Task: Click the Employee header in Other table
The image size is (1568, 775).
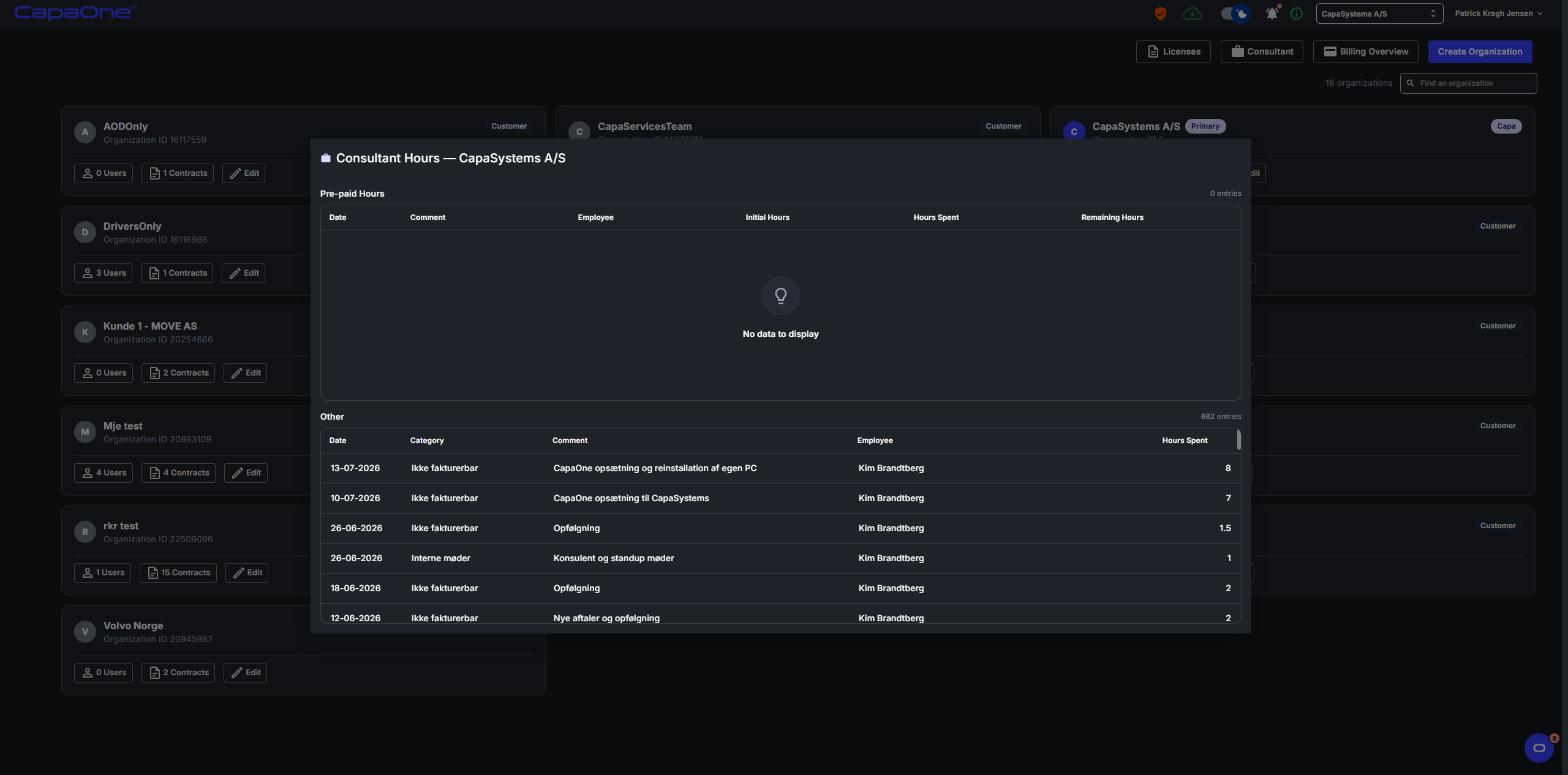Action: [x=875, y=440]
